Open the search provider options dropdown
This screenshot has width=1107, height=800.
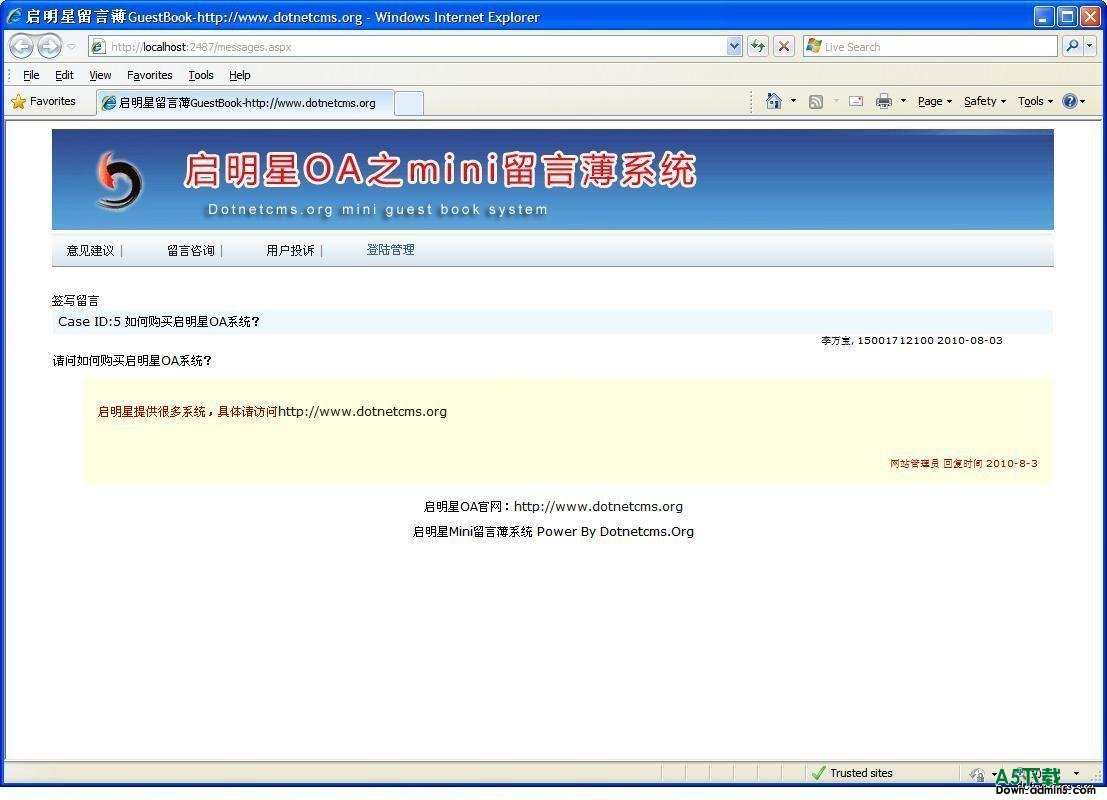point(1089,47)
